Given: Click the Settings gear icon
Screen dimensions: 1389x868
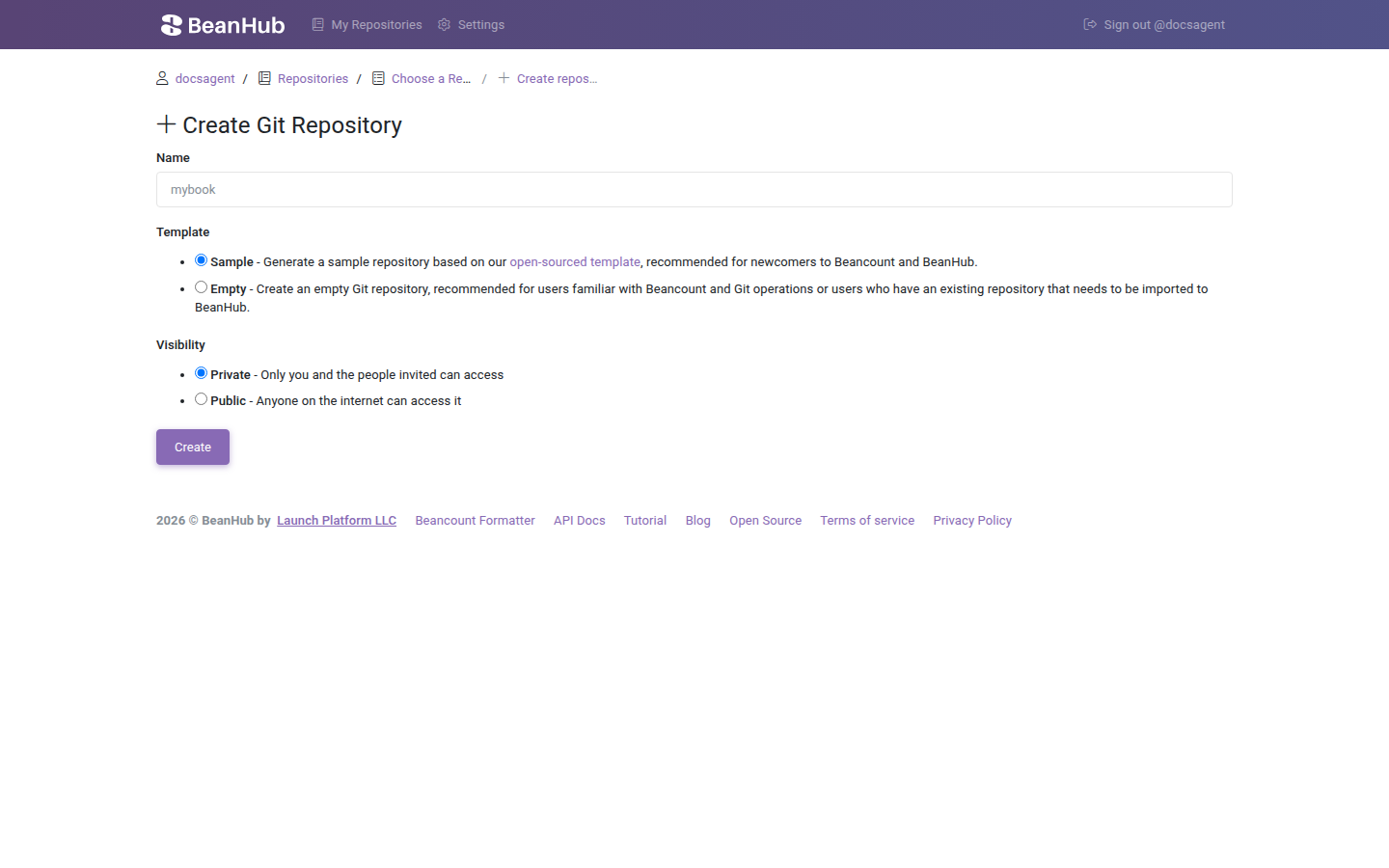Looking at the screenshot, I should (x=444, y=24).
